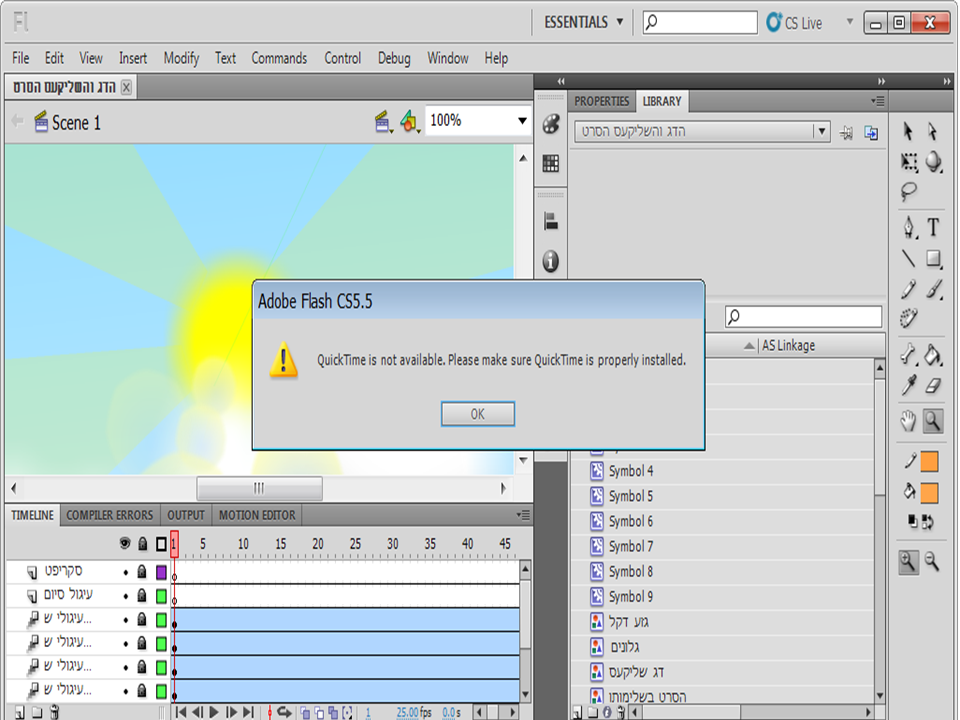960x720 pixels.
Task: Toggle outline square of סקריפט layer
Action: tap(161, 572)
